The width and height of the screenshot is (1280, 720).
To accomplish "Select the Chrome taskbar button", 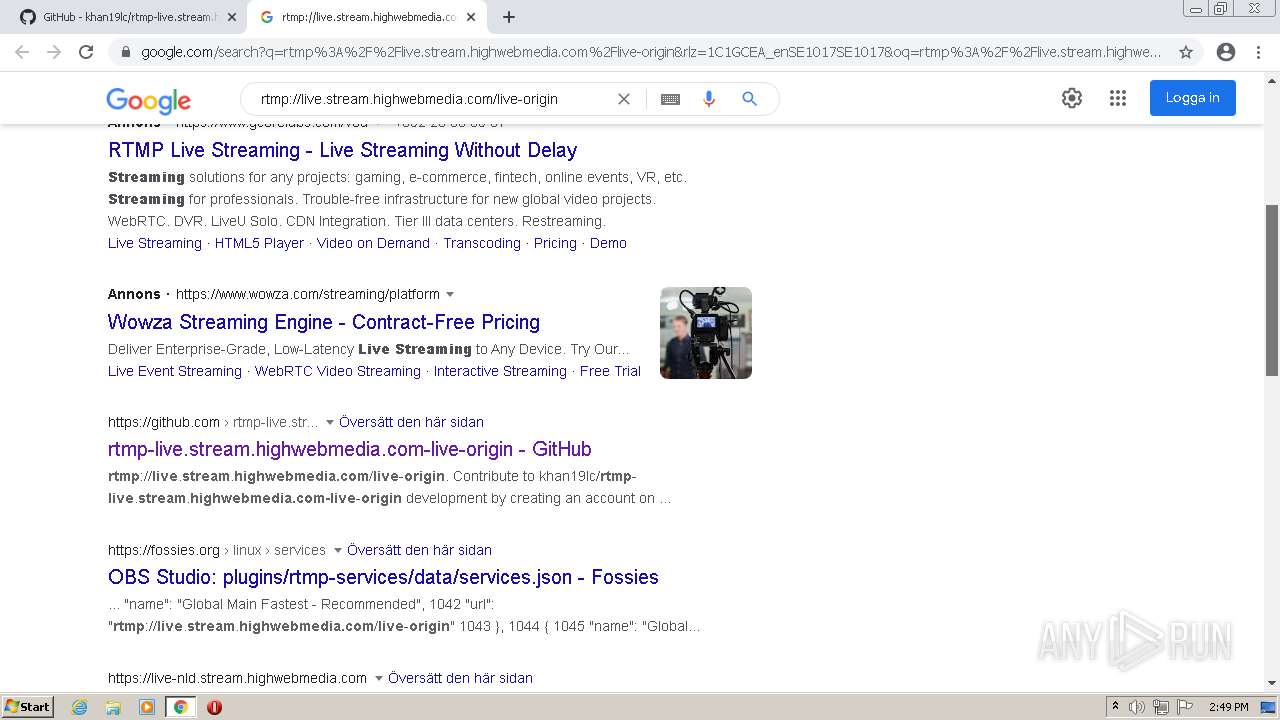I will click(x=180, y=707).
